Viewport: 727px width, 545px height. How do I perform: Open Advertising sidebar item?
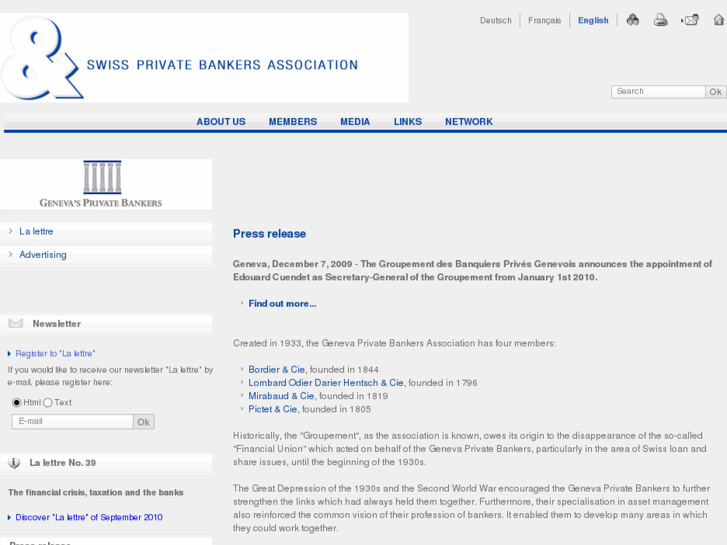point(43,255)
